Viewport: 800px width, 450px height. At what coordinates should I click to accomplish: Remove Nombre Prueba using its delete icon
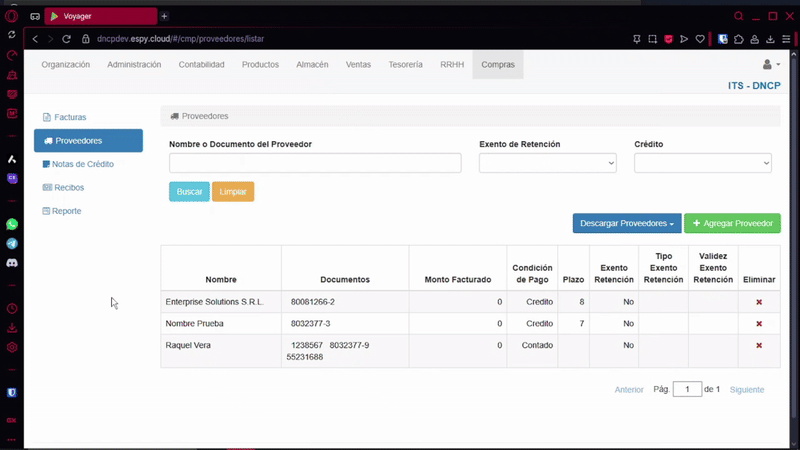[759, 324]
